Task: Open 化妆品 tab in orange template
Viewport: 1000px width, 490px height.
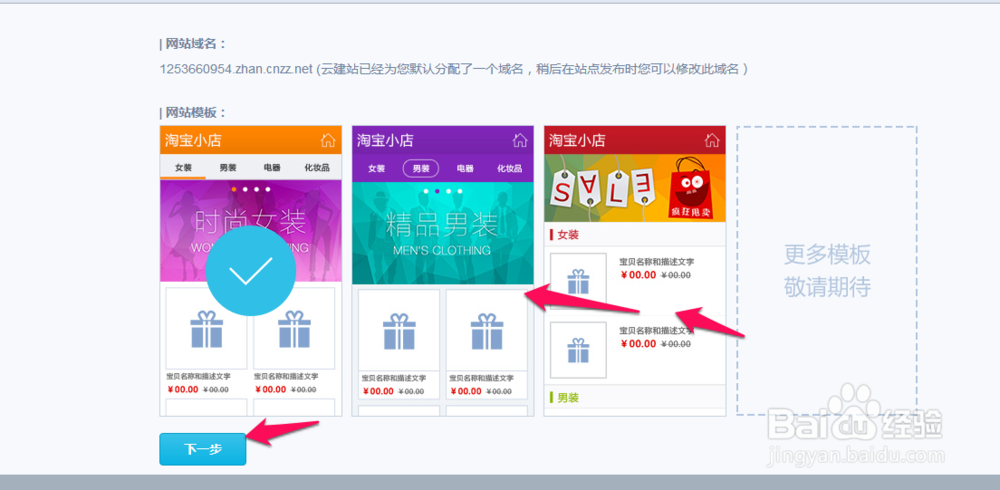Action: [x=317, y=168]
